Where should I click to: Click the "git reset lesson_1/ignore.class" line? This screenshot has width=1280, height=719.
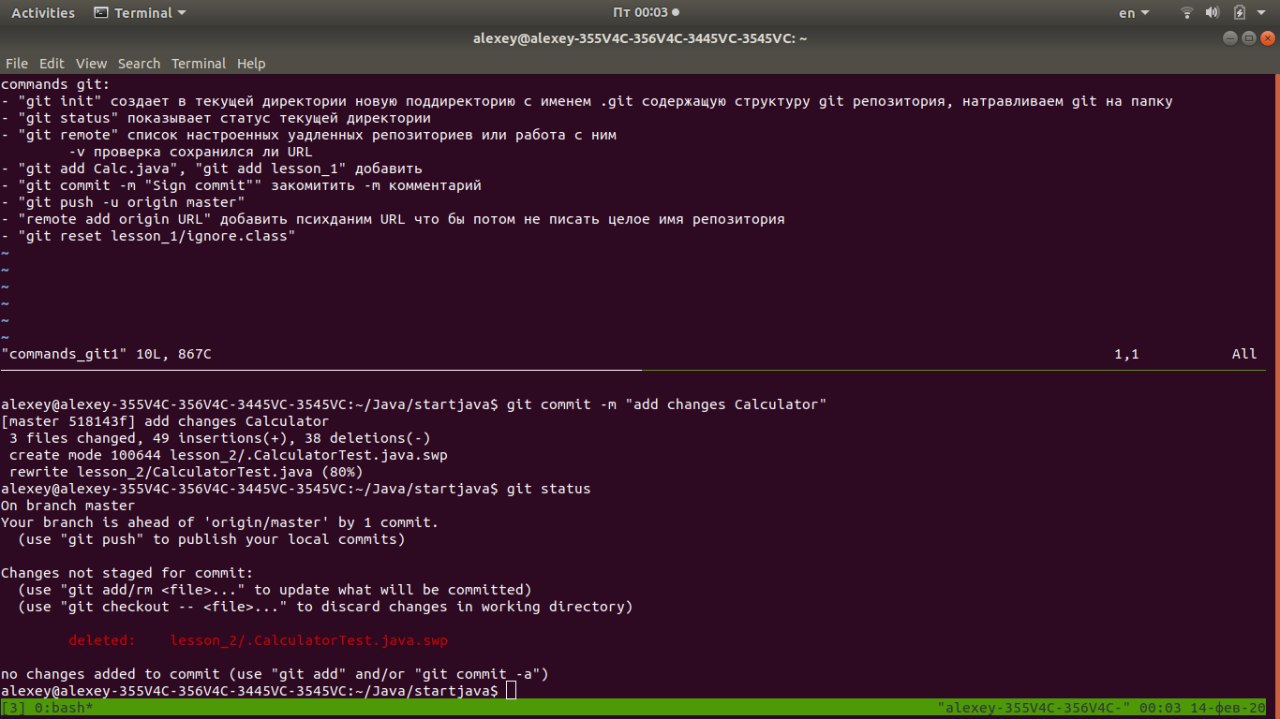coord(148,236)
